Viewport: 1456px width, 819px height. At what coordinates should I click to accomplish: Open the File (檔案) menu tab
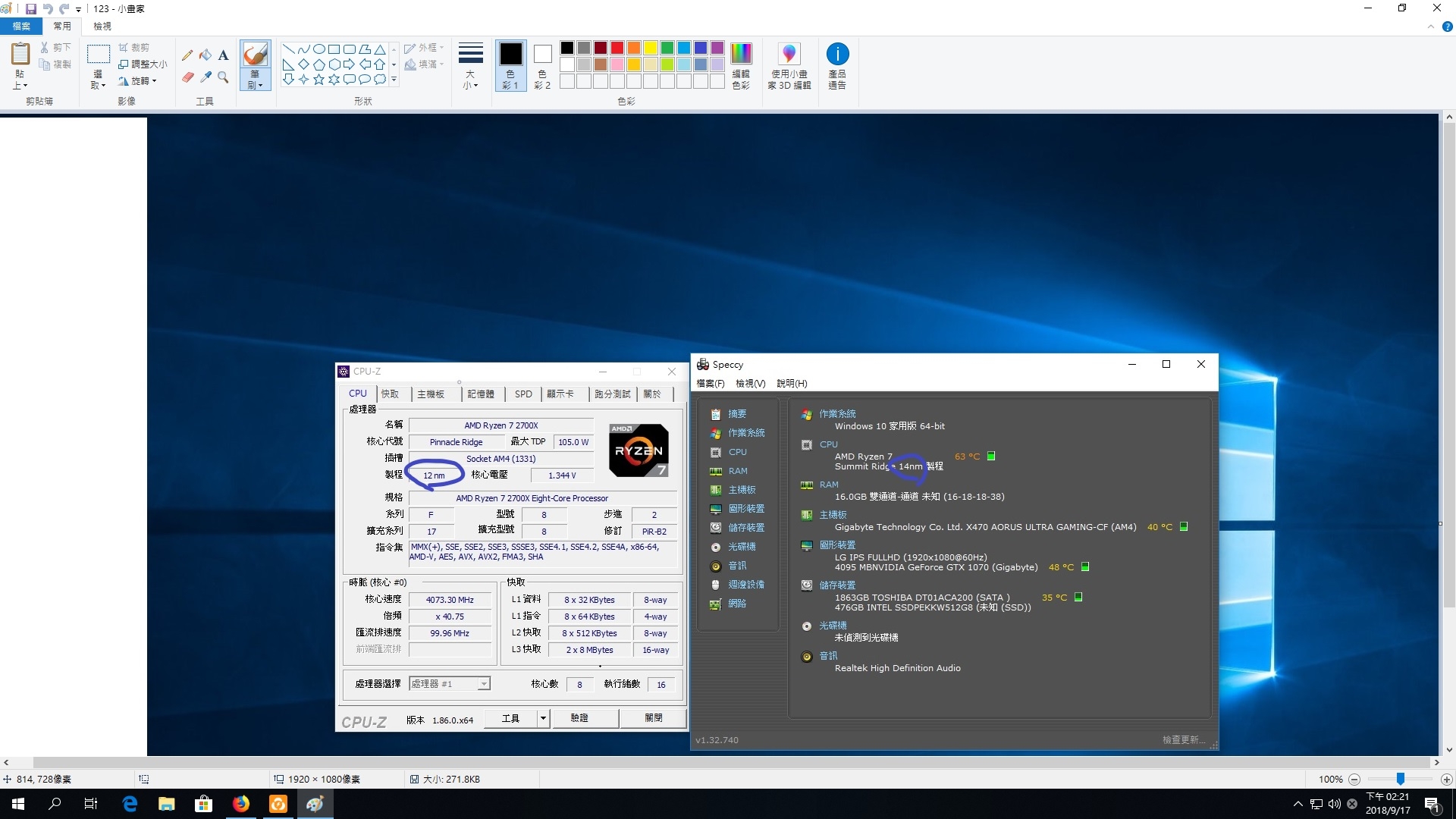21,27
